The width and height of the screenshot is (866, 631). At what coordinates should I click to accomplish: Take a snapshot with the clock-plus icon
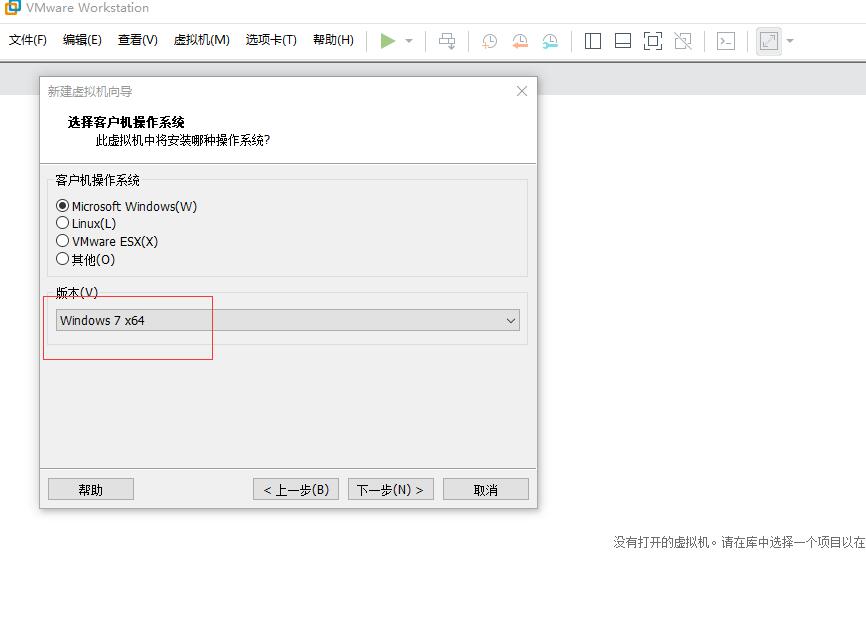[x=489, y=41]
